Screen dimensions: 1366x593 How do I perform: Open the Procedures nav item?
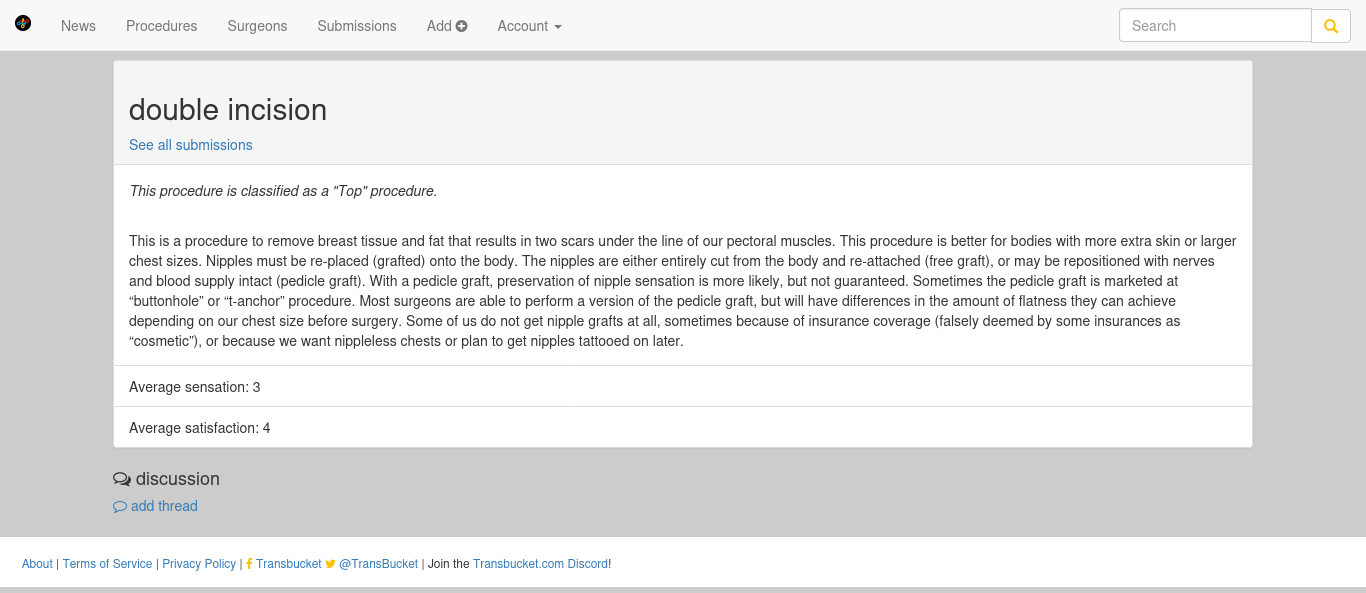pyautogui.click(x=162, y=26)
